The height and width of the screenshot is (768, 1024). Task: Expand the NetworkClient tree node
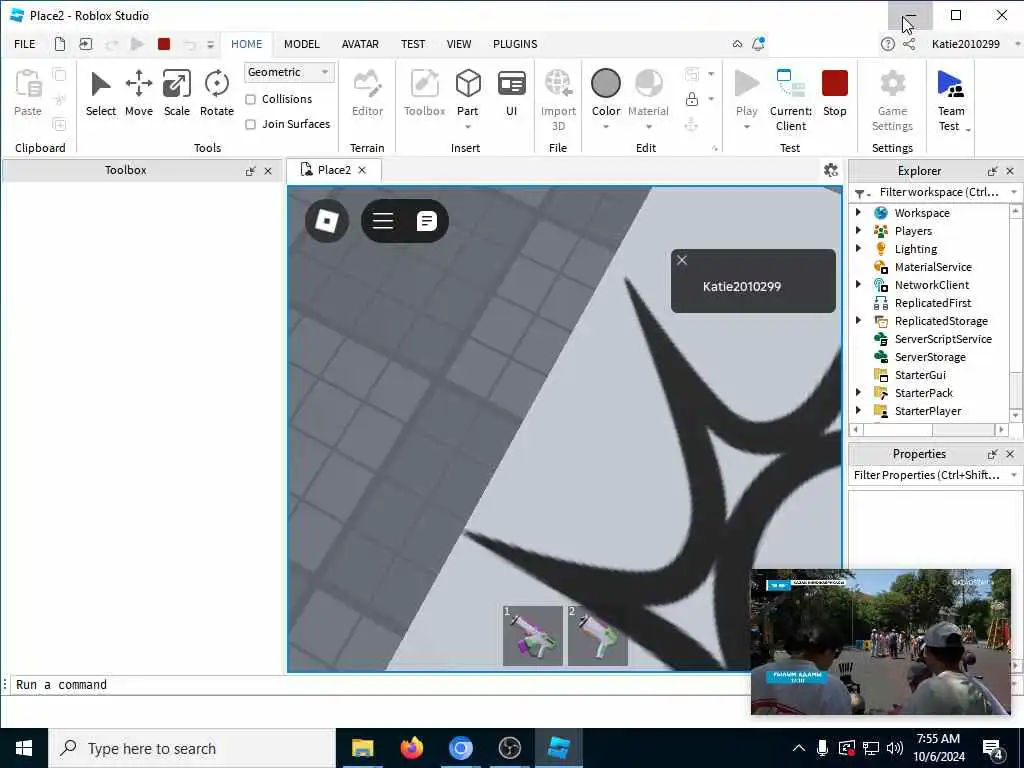[x=858, y=284]
